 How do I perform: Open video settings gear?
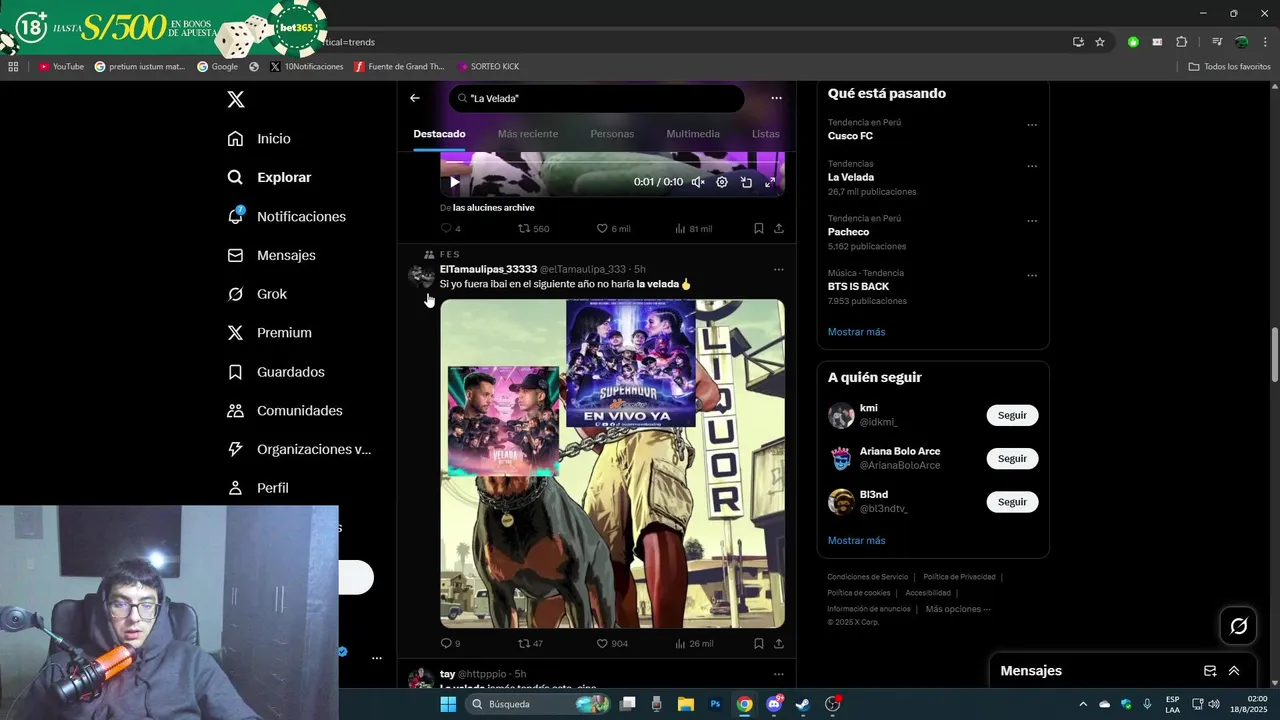(x=722, y=182)
